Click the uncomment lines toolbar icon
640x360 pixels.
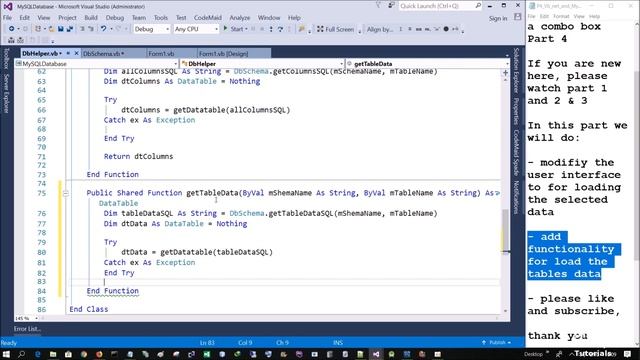point(91,29)
